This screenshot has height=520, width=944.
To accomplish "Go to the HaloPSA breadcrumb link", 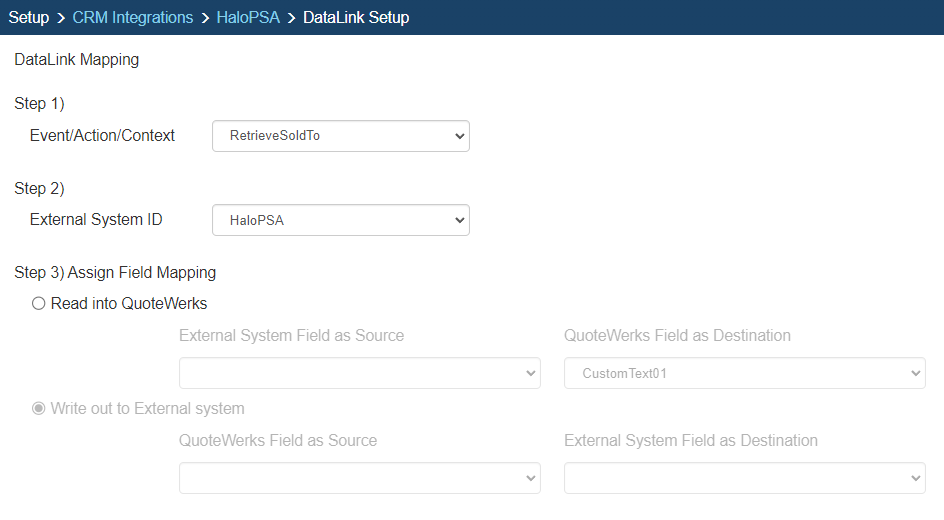I will [250, 17].
